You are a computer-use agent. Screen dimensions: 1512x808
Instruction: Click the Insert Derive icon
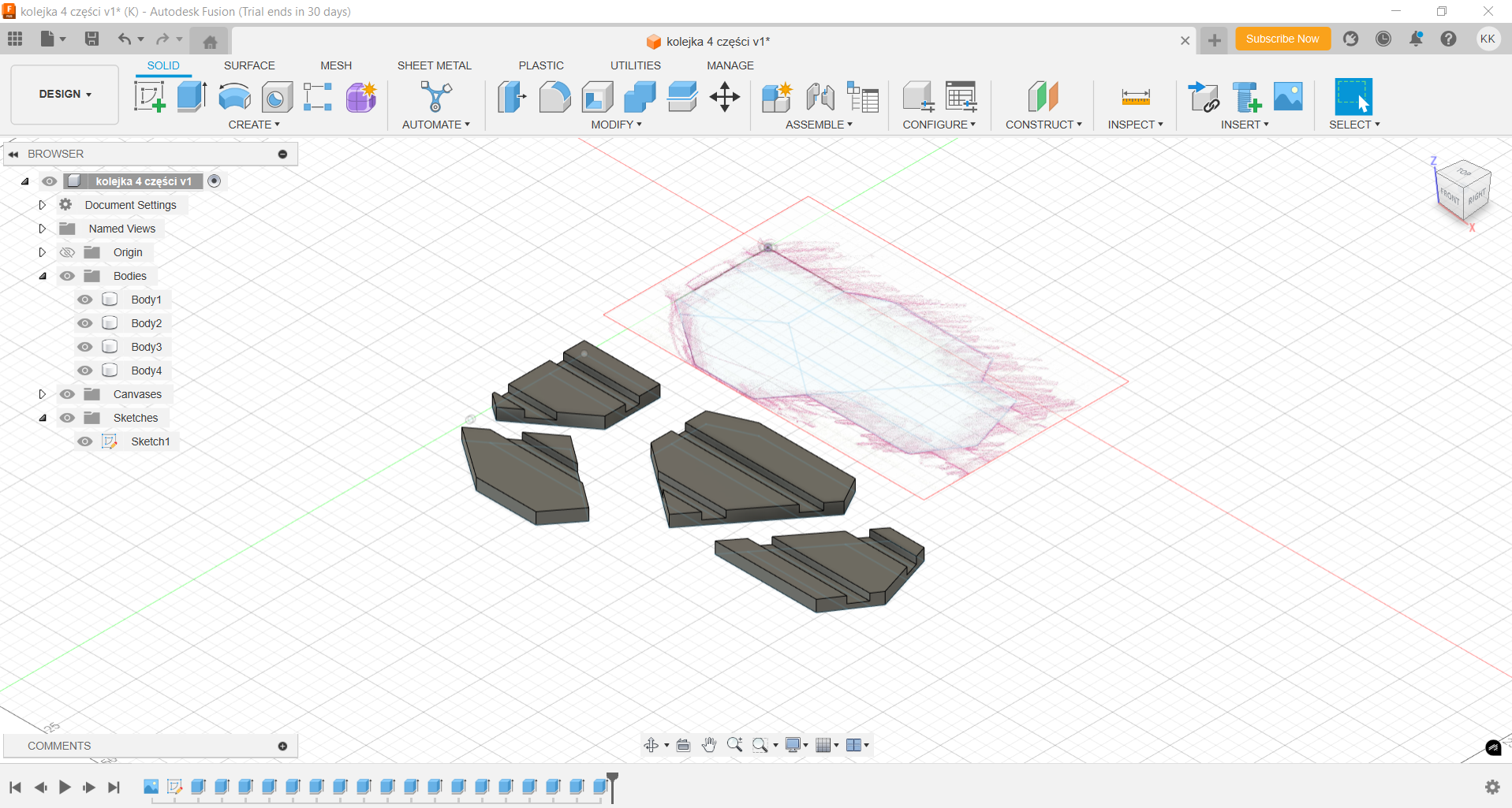[1204, 97]
